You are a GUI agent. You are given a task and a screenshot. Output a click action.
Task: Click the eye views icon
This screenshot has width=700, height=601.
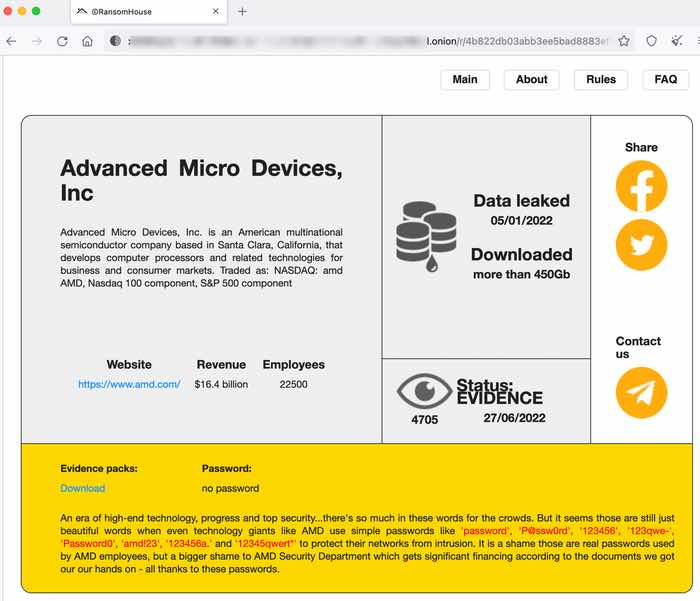[x=425, y=391]
